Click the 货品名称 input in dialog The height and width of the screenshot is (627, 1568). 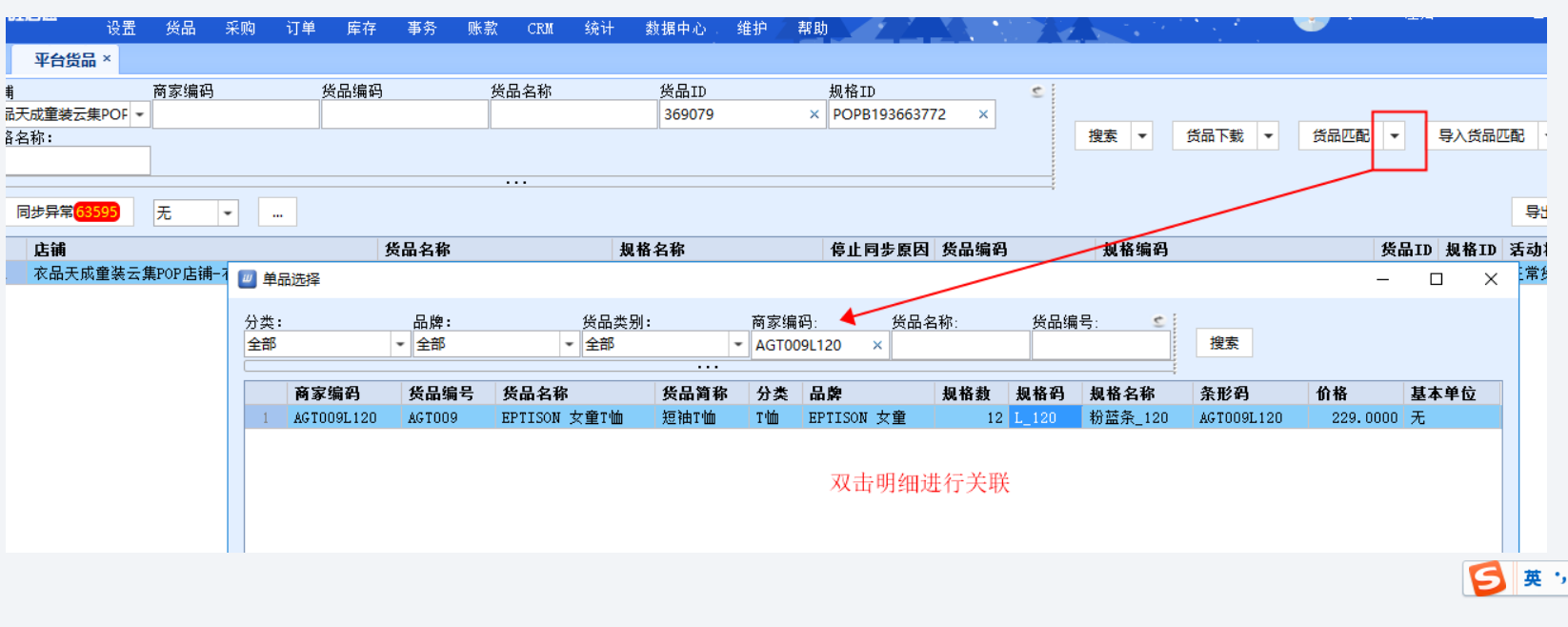tap(959, 345)
